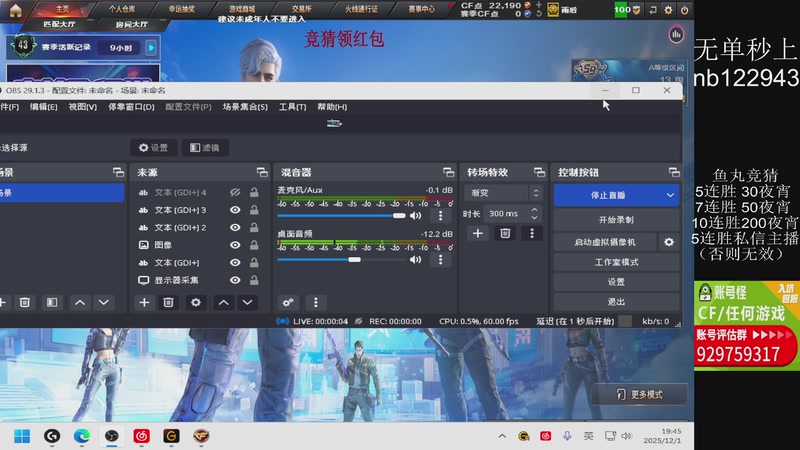Unlock the 文本 (GDI+) 4 source

click(254, 192)
